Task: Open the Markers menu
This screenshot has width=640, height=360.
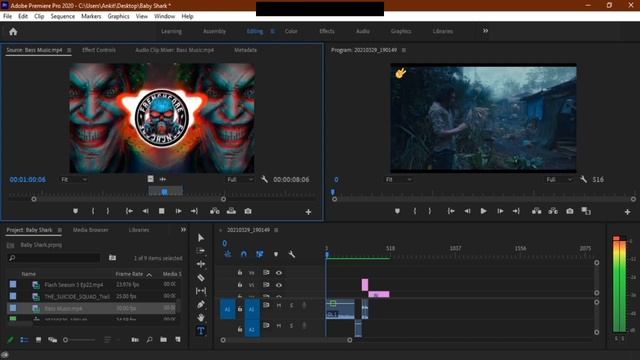Action: 91,16
